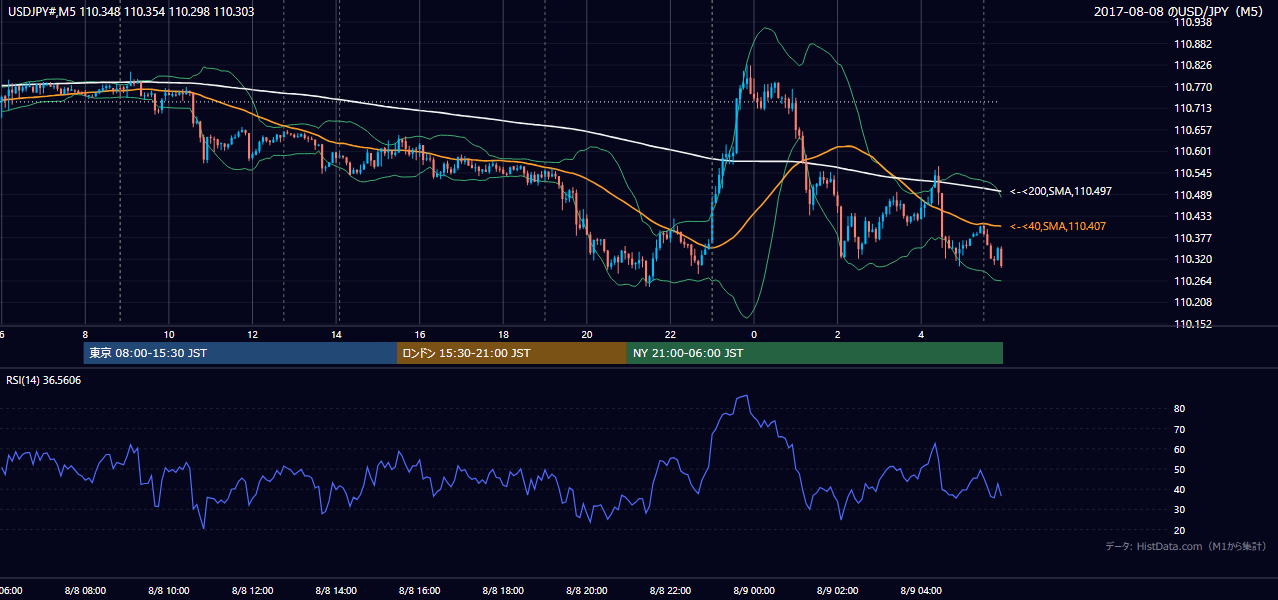Click hour tick 22 under the price chart
Viewport: 1278px width, 600px height.
pyautogui.click(x=670, y=335)
